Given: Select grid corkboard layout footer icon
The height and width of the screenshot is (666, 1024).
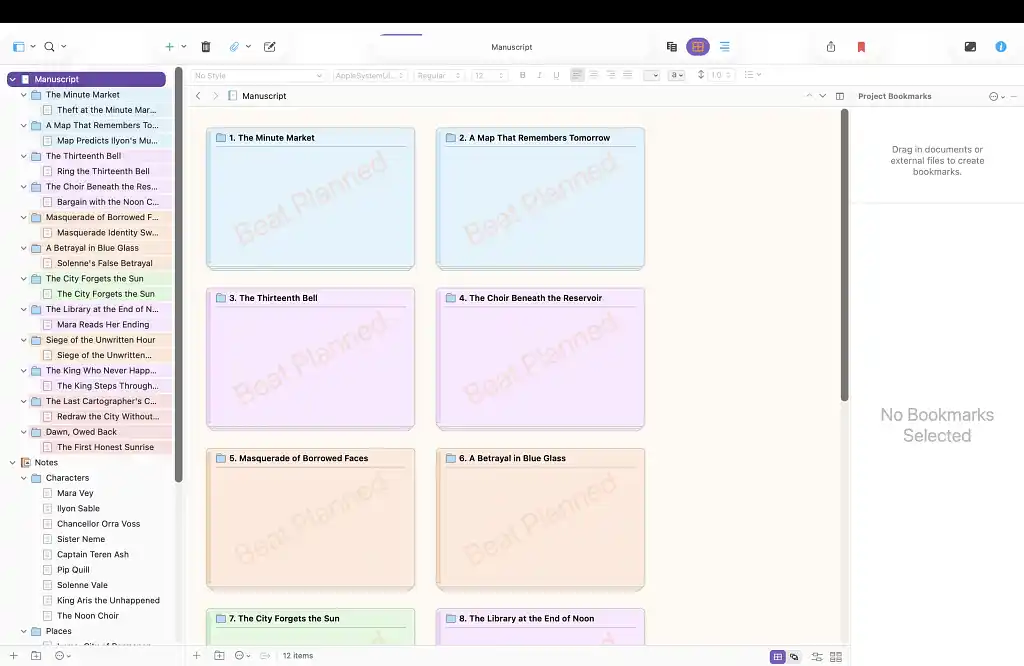Looking at the screenshot, I should [777, 657].
